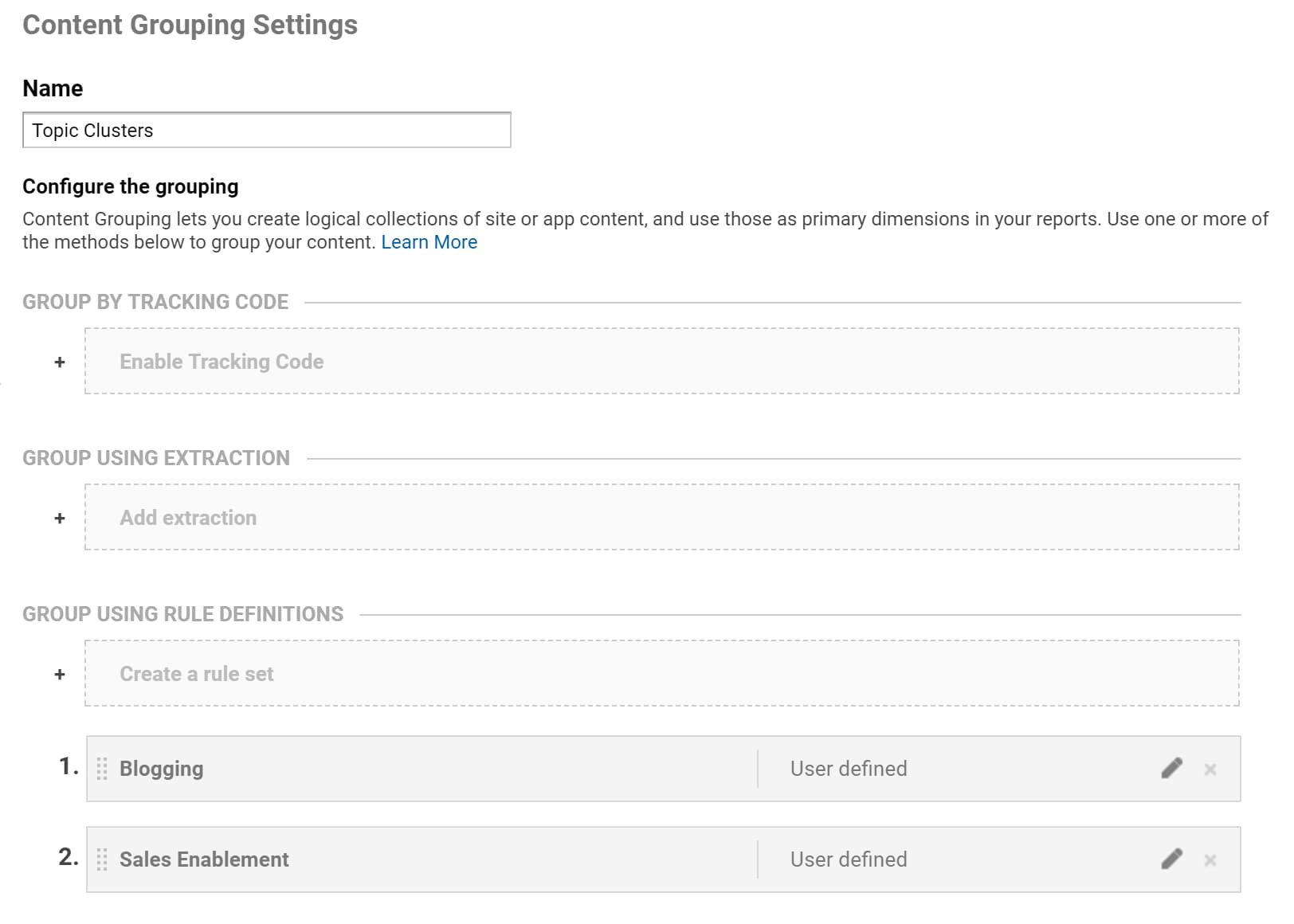Select the Blogging rule name
Viewport: 1294px width, 924px height.
tap(162, 769)
